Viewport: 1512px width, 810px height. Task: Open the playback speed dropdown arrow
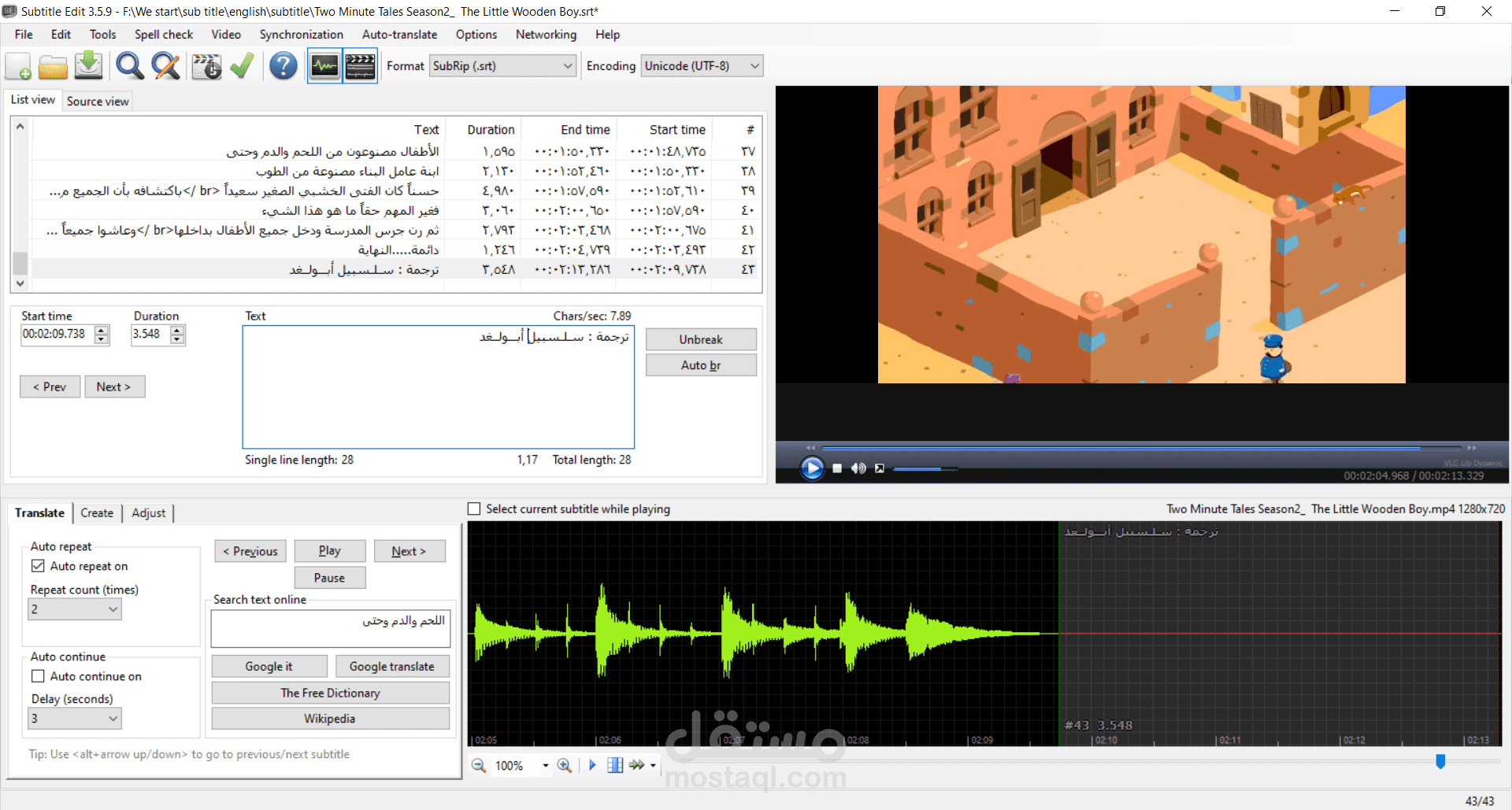(x=653, y=765)
